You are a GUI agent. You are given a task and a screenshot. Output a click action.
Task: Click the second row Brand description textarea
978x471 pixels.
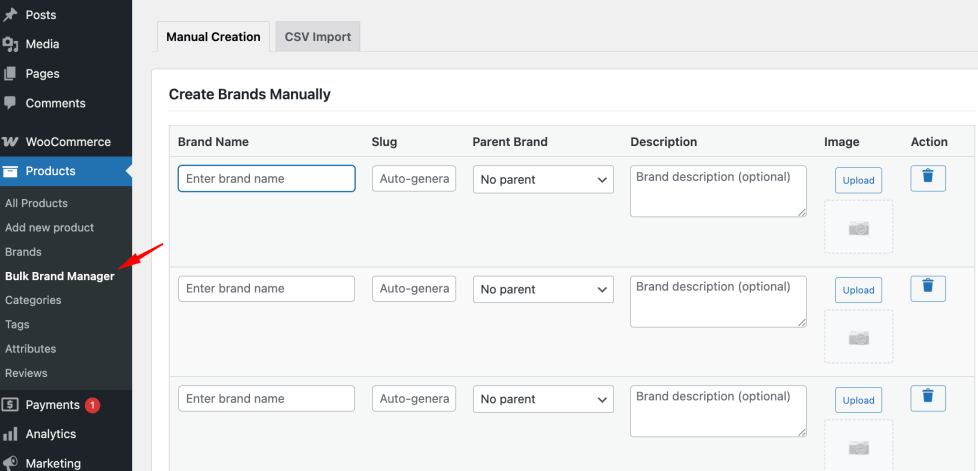719,301
